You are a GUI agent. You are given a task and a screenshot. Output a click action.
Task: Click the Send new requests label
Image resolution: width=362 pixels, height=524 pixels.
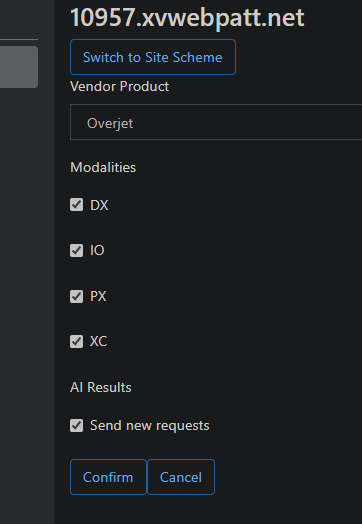pos(150,426)
